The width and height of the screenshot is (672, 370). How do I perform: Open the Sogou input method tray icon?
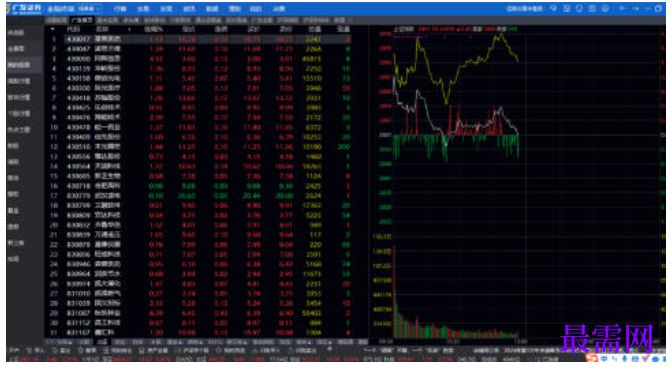click(x=592, y=358)
